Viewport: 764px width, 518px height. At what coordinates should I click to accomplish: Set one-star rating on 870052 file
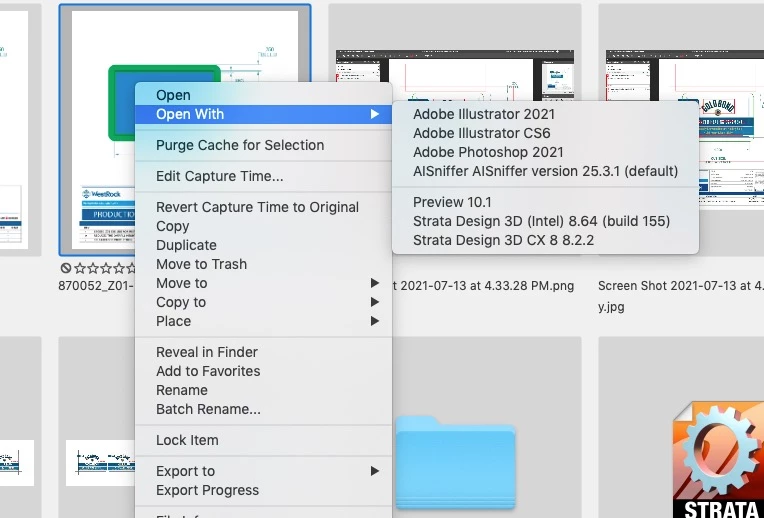pos(80,268)
